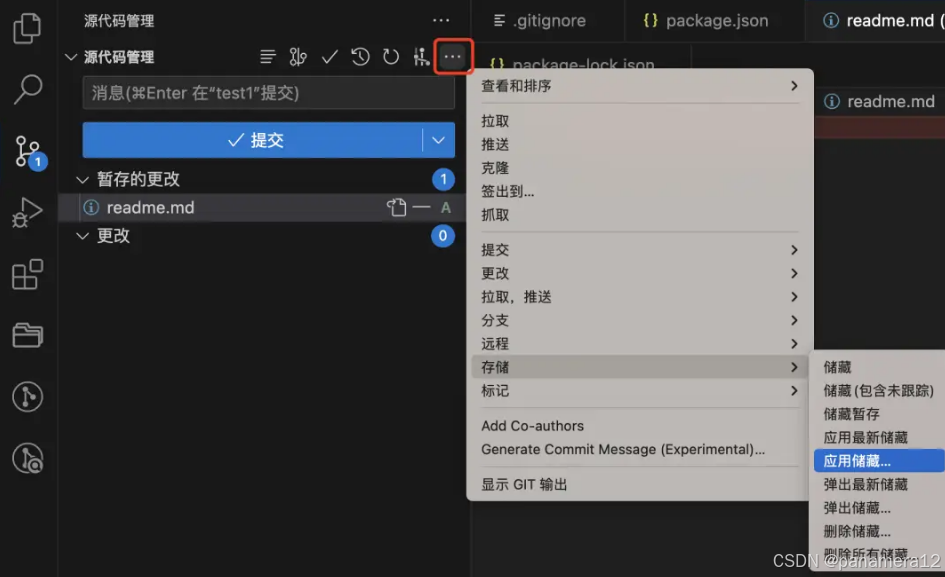945x577 pixels.
Task: Choose 储藏暂存 in submenu
Action: click(x=879, y=414)
